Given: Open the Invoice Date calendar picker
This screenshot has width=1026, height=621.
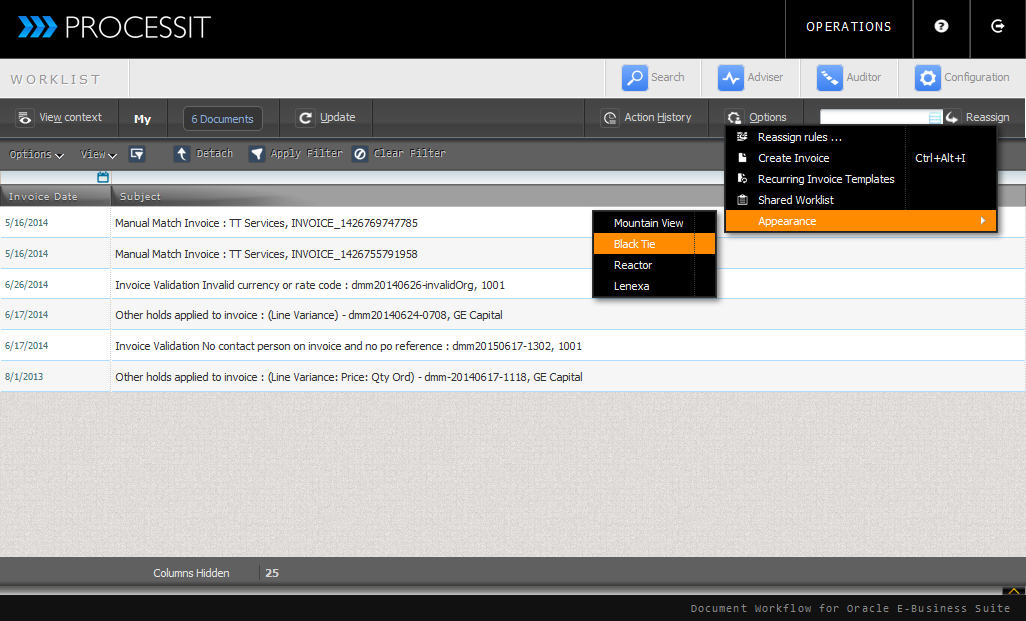Looking at the screenshot, I should pyautogui.click(x=103, y=177).
